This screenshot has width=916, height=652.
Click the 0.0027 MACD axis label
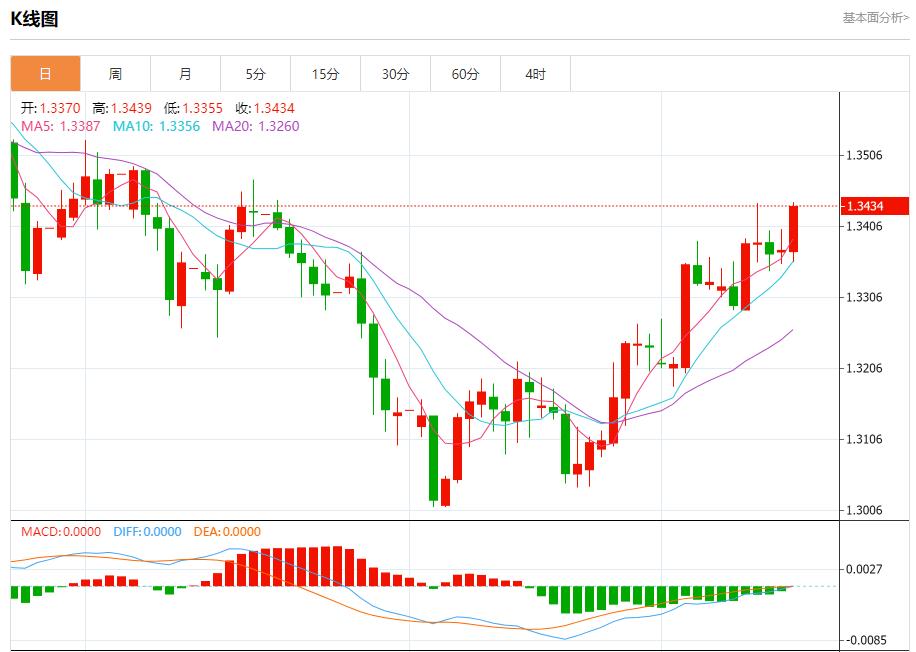[866, 569]
